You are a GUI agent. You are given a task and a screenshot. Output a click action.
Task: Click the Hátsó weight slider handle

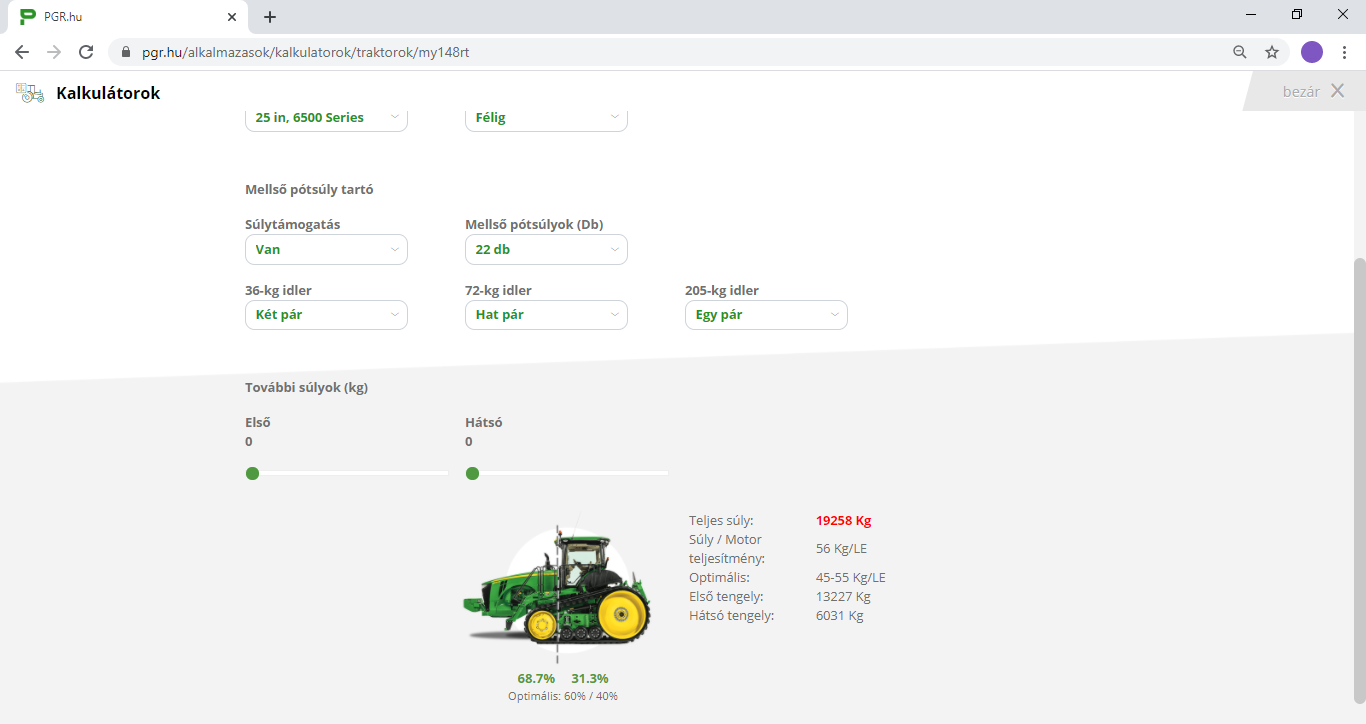point(472,473)
